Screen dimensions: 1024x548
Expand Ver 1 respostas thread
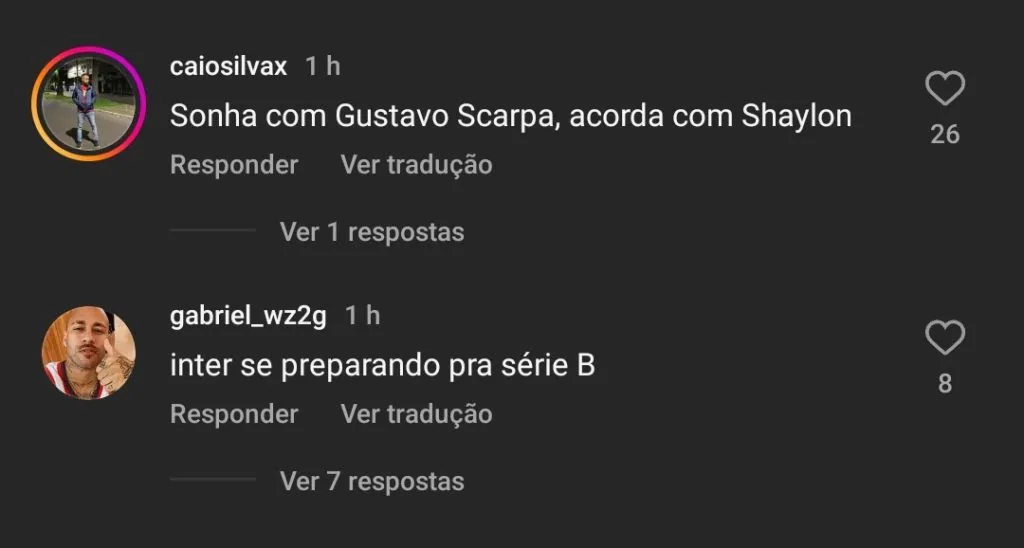(372, 232)
